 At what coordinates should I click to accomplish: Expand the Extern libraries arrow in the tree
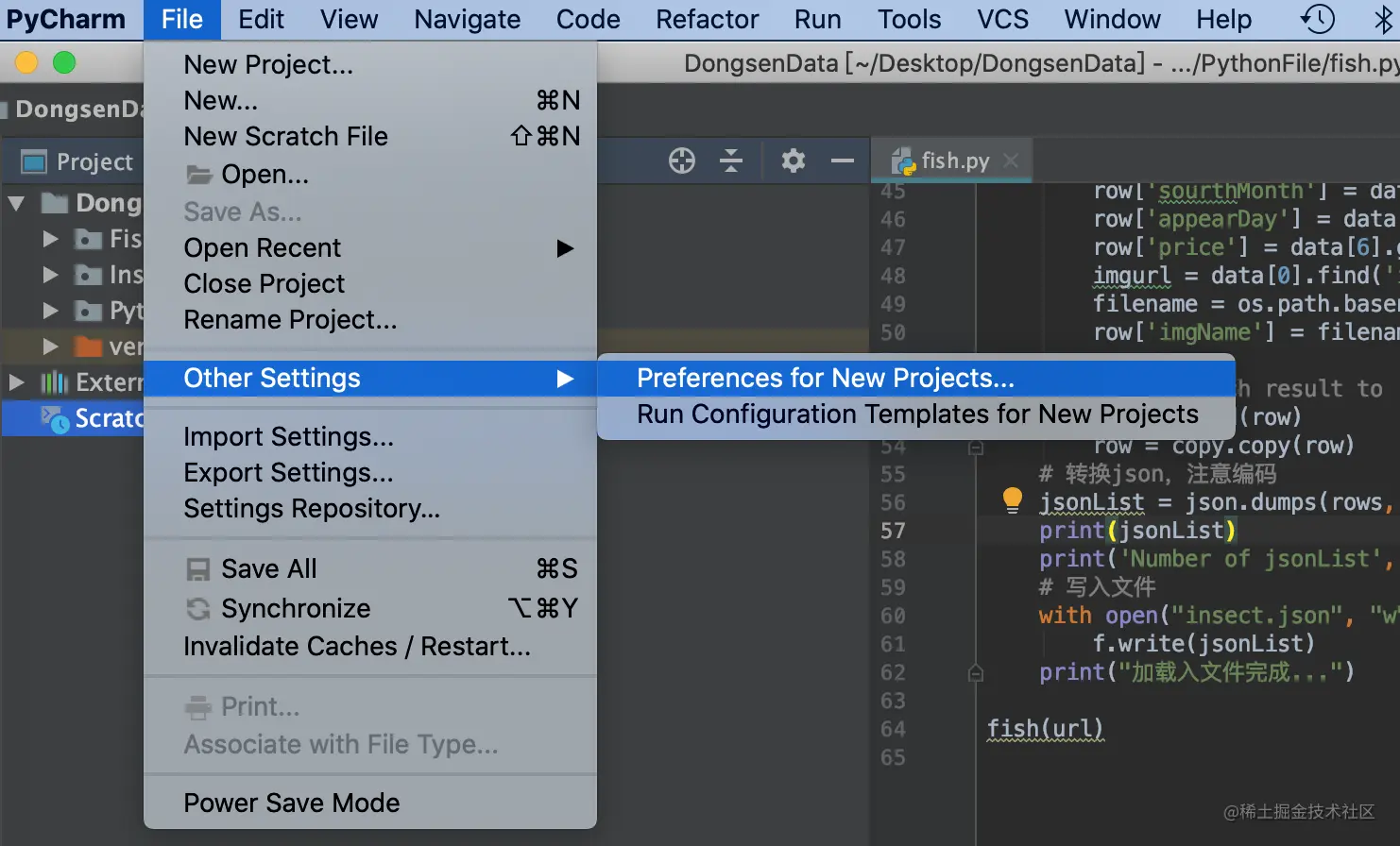click(16, 382)
